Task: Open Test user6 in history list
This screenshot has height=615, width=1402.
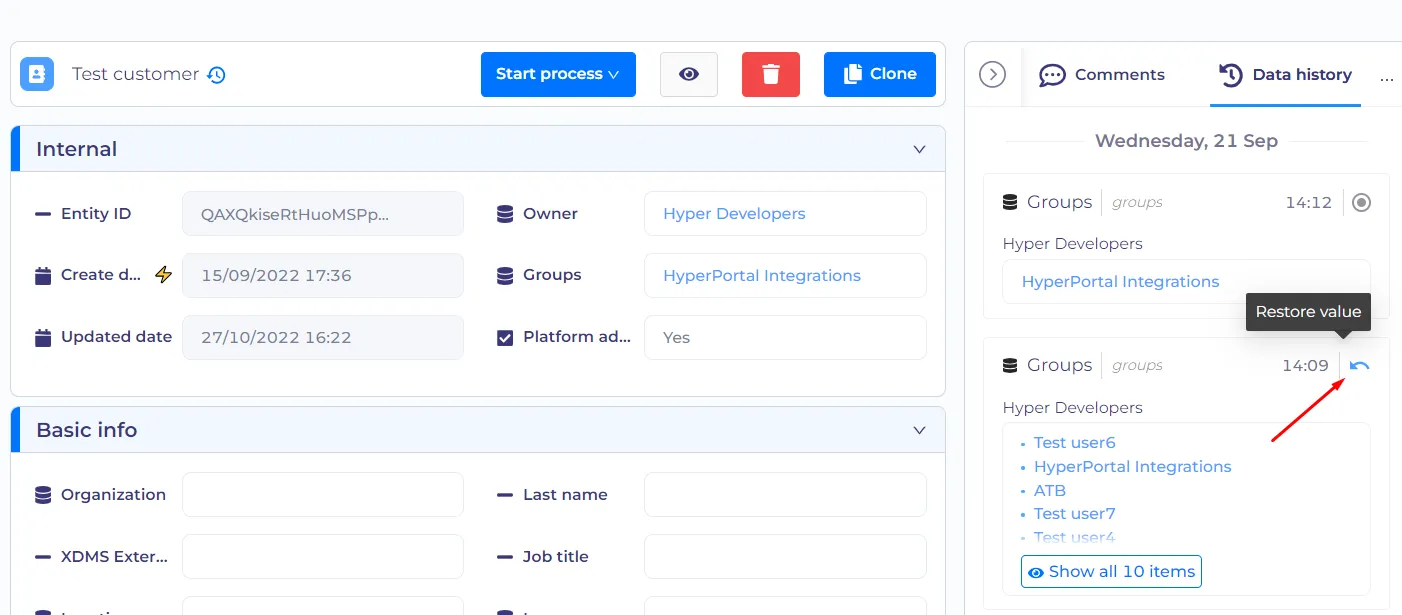Action: 1074,443
